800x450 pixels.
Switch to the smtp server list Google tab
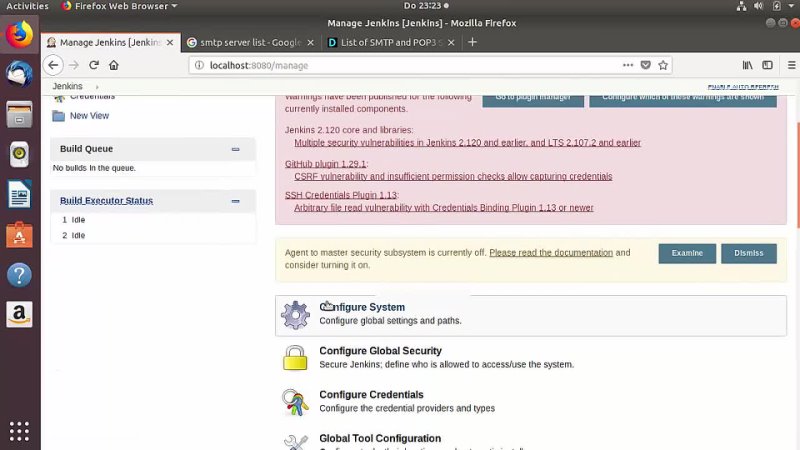point(251,42)
